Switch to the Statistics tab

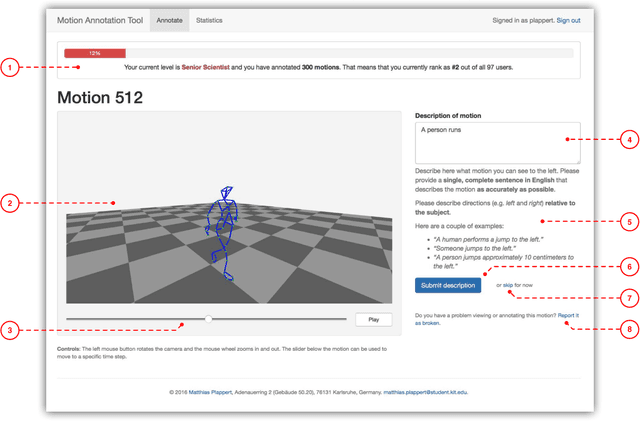pos(209,20)
